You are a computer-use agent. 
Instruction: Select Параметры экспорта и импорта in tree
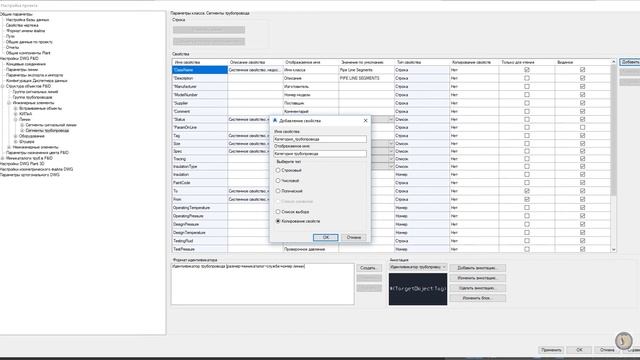click(34, 75)
